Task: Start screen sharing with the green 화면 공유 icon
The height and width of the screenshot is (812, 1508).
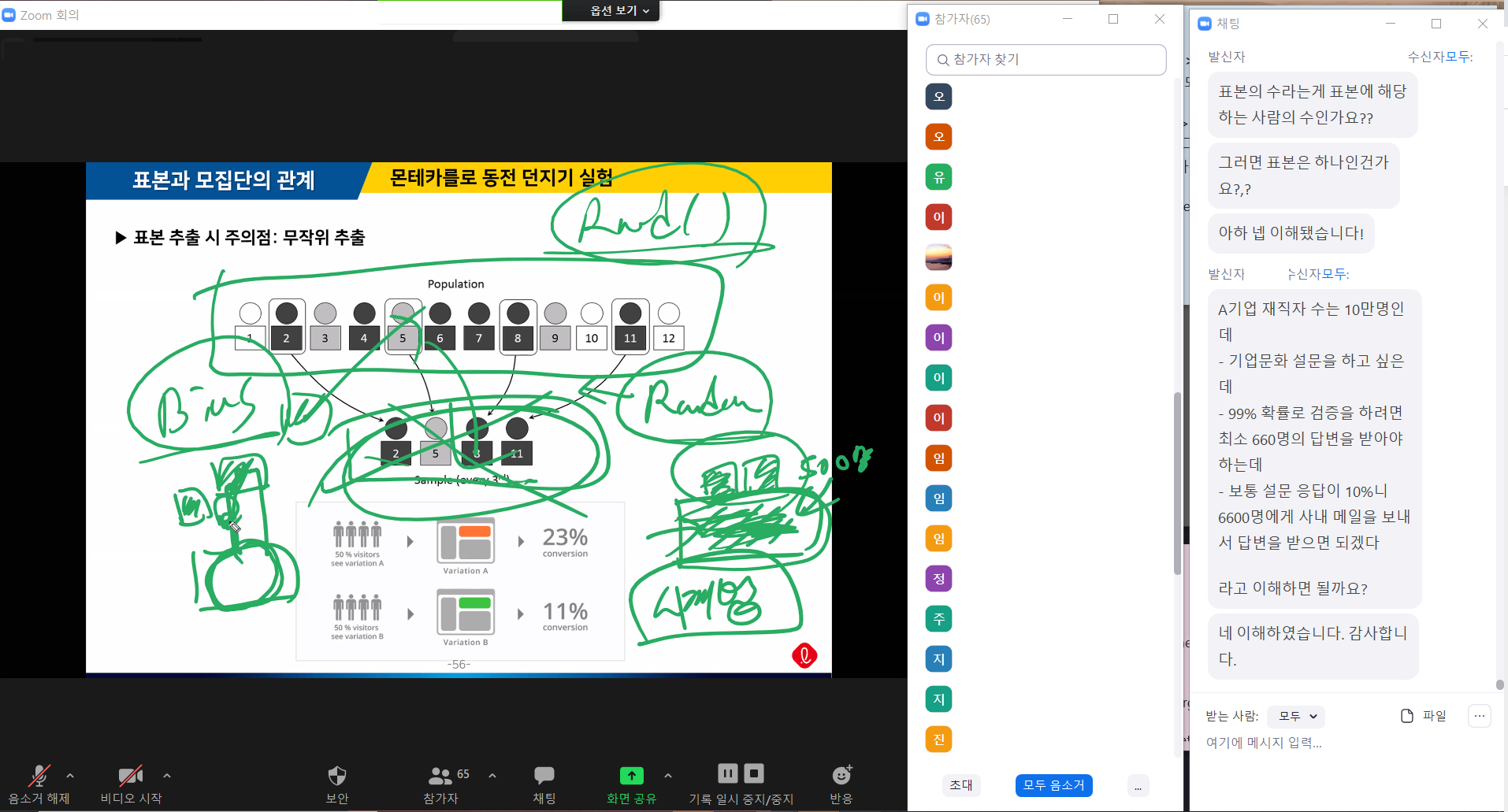Action: [631, 777]
